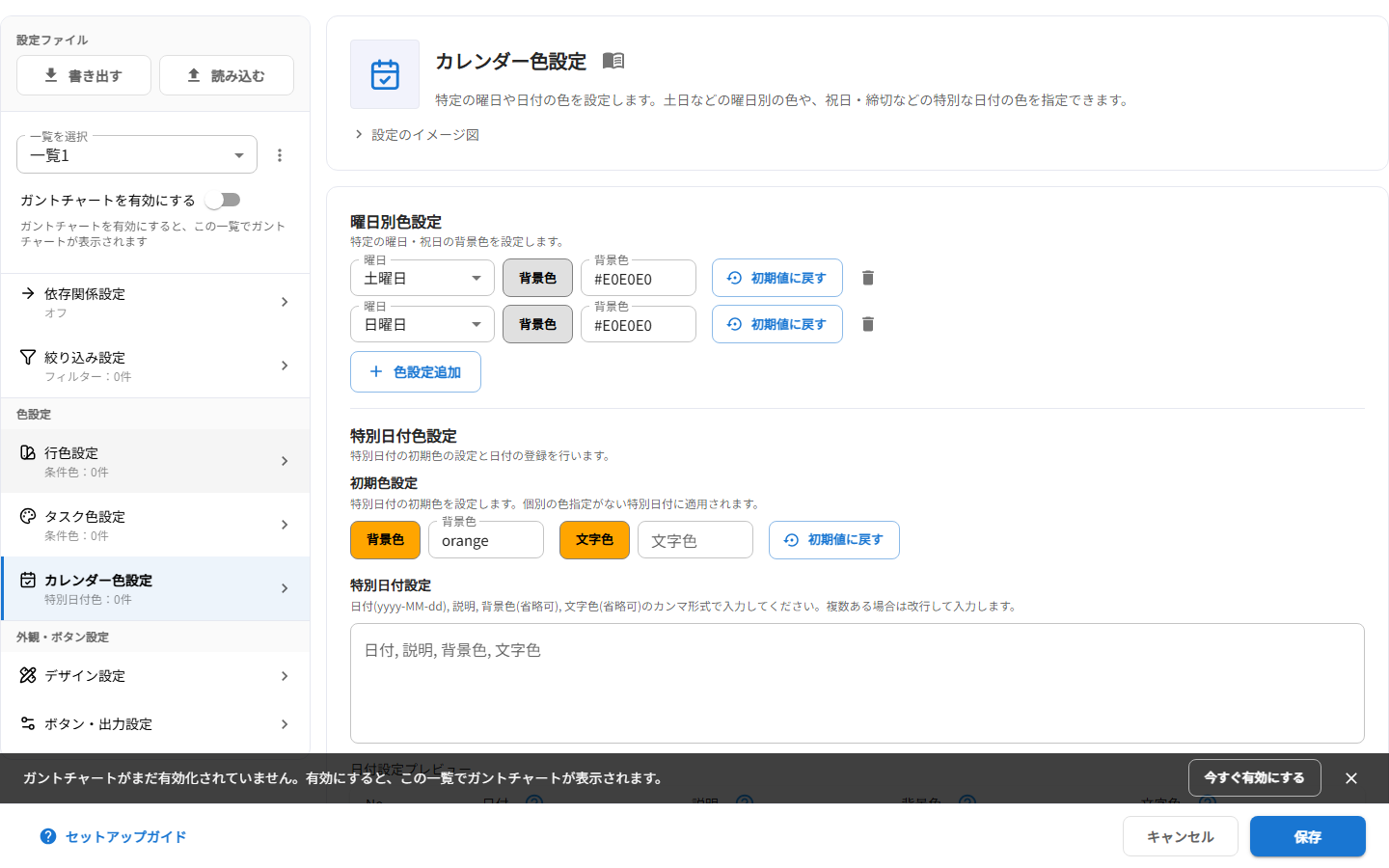Click the orange 文字色 swatch
1389x868 pixels.
[594, 540]
